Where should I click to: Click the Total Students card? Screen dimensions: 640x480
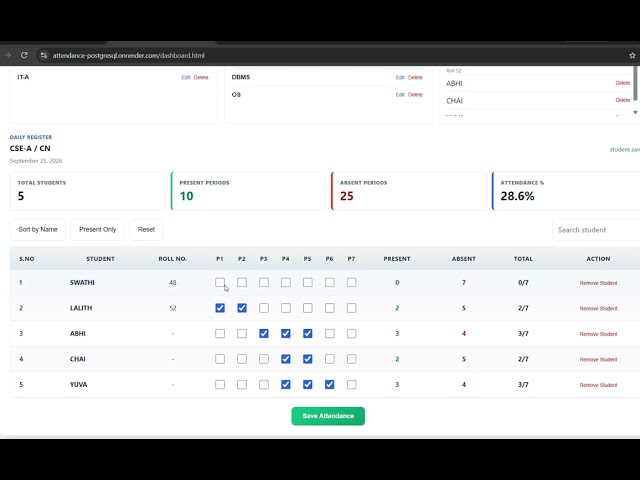coord(87,191)
